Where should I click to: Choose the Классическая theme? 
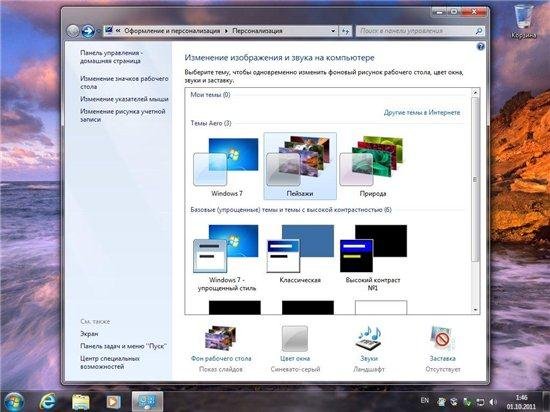click(300, 254)
